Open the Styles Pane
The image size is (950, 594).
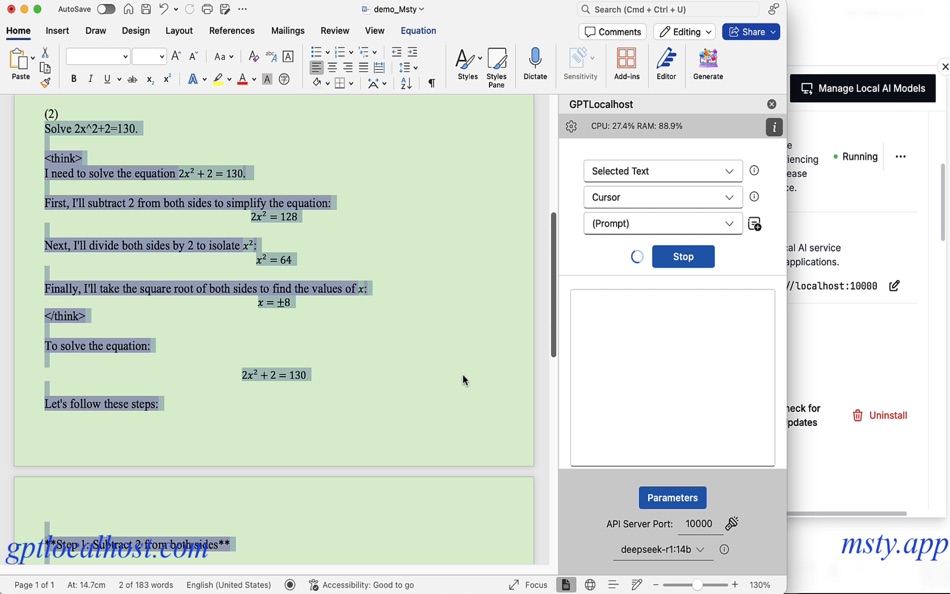[496, 67]
